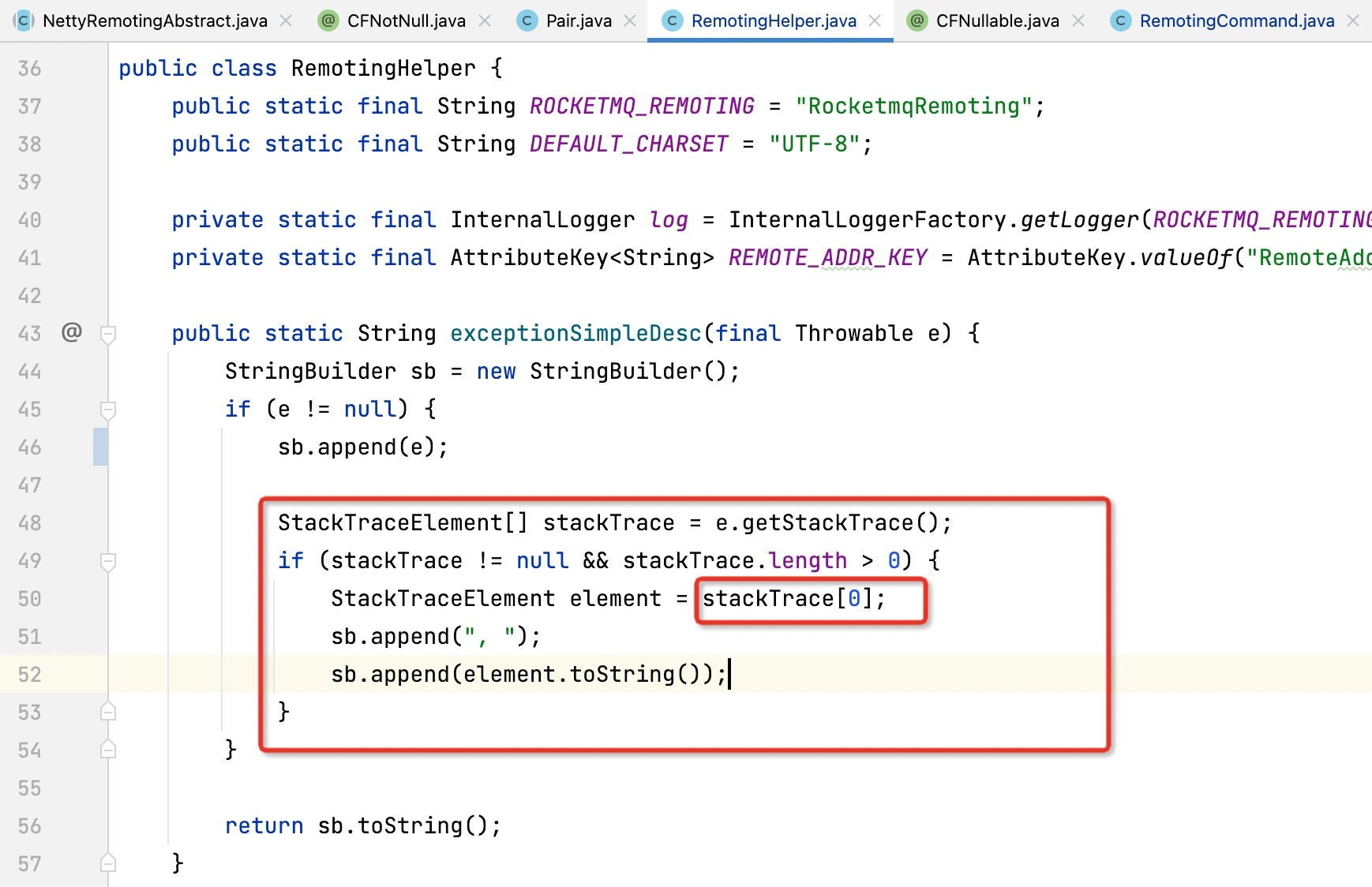
Task: Close the CFNotNull.java tab
Action: click(x=485, y=21)
